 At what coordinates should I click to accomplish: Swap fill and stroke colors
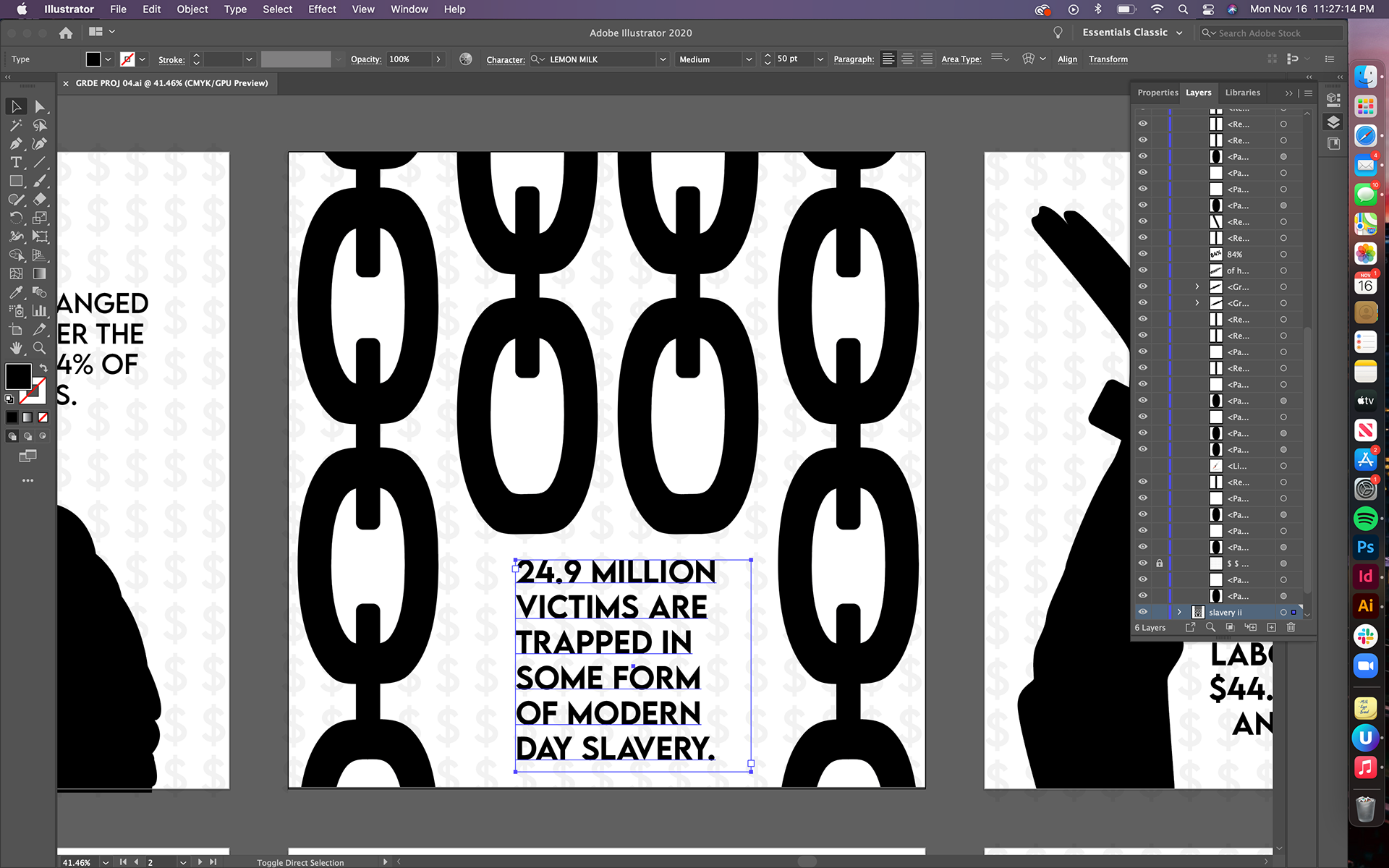click(x=43, y=368)
